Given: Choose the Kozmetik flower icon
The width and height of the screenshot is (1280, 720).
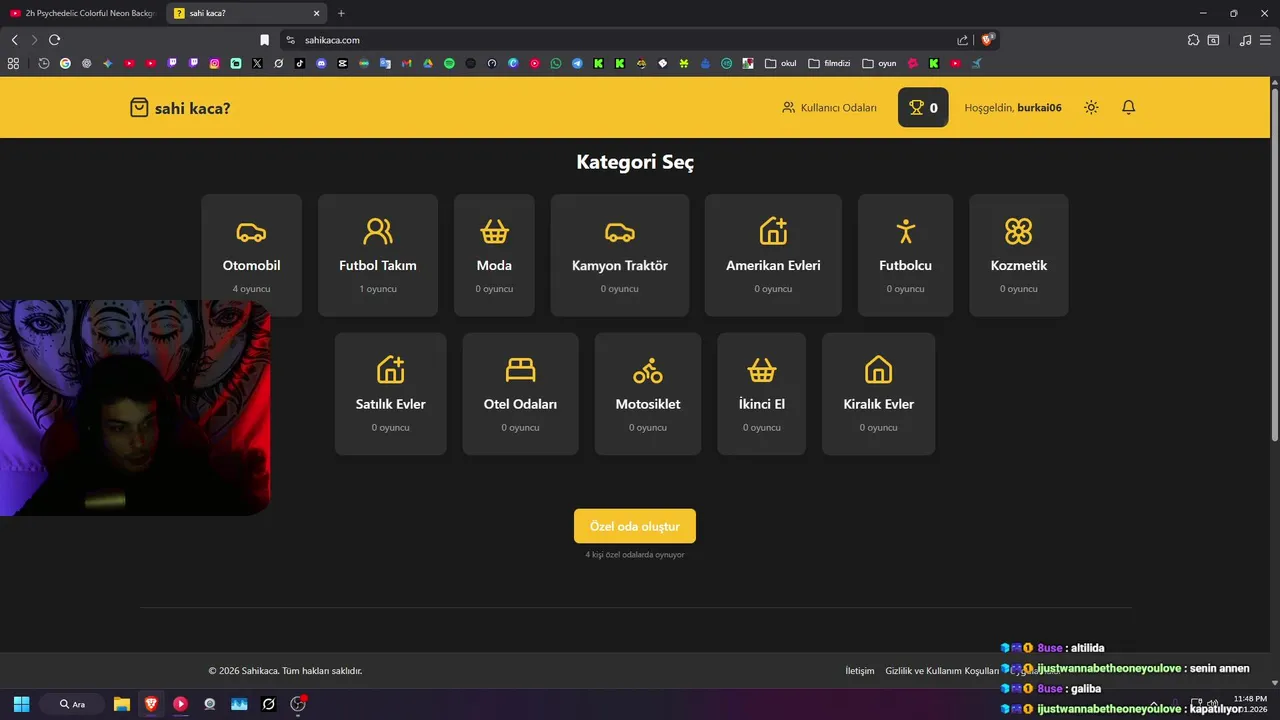Looking at the screenshot, I should click(1018, 232).
